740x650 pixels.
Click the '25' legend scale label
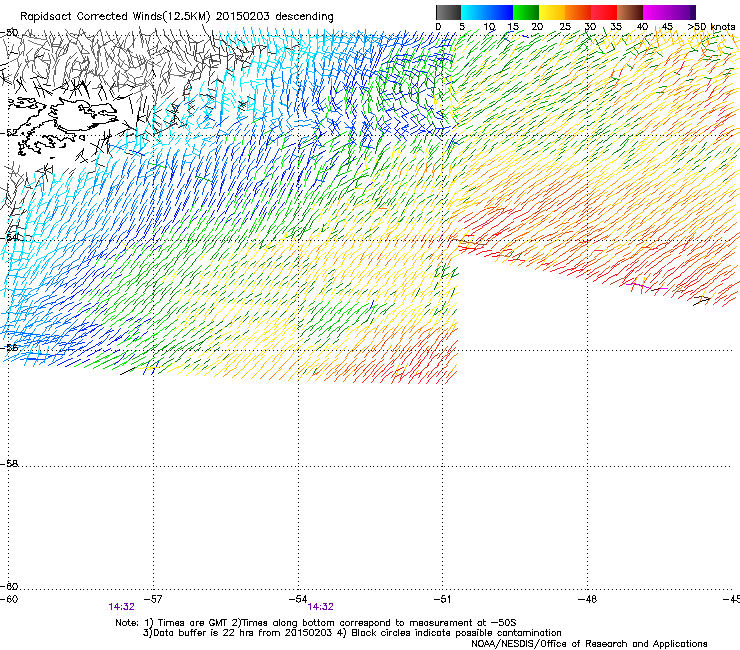tap(564, 27)
